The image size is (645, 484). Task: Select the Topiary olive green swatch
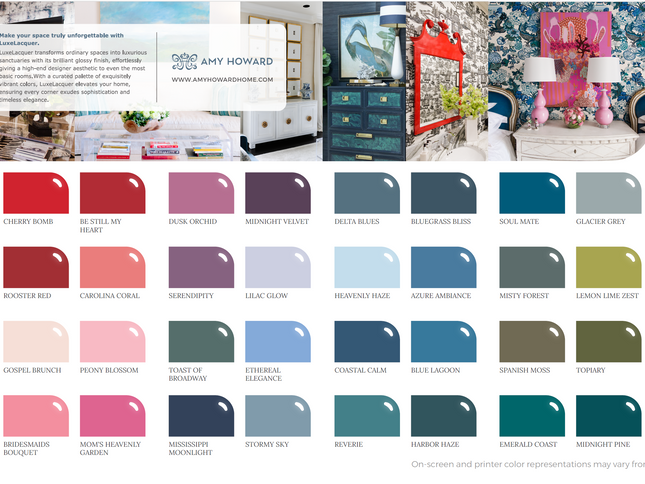pyautogui.click(x=608, y=341)
